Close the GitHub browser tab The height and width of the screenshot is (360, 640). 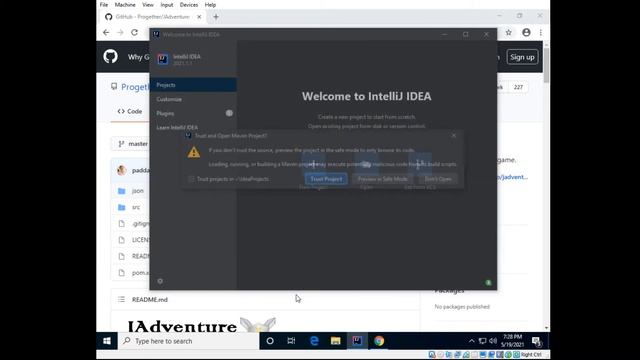click(x=199, y=17)
